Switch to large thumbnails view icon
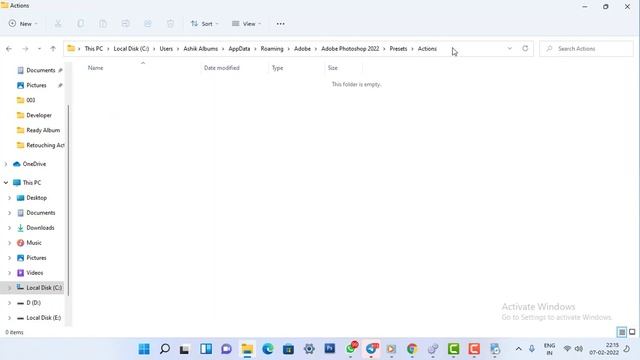The width and height of the screenshot is (640, 360). (x=632, y=332)
